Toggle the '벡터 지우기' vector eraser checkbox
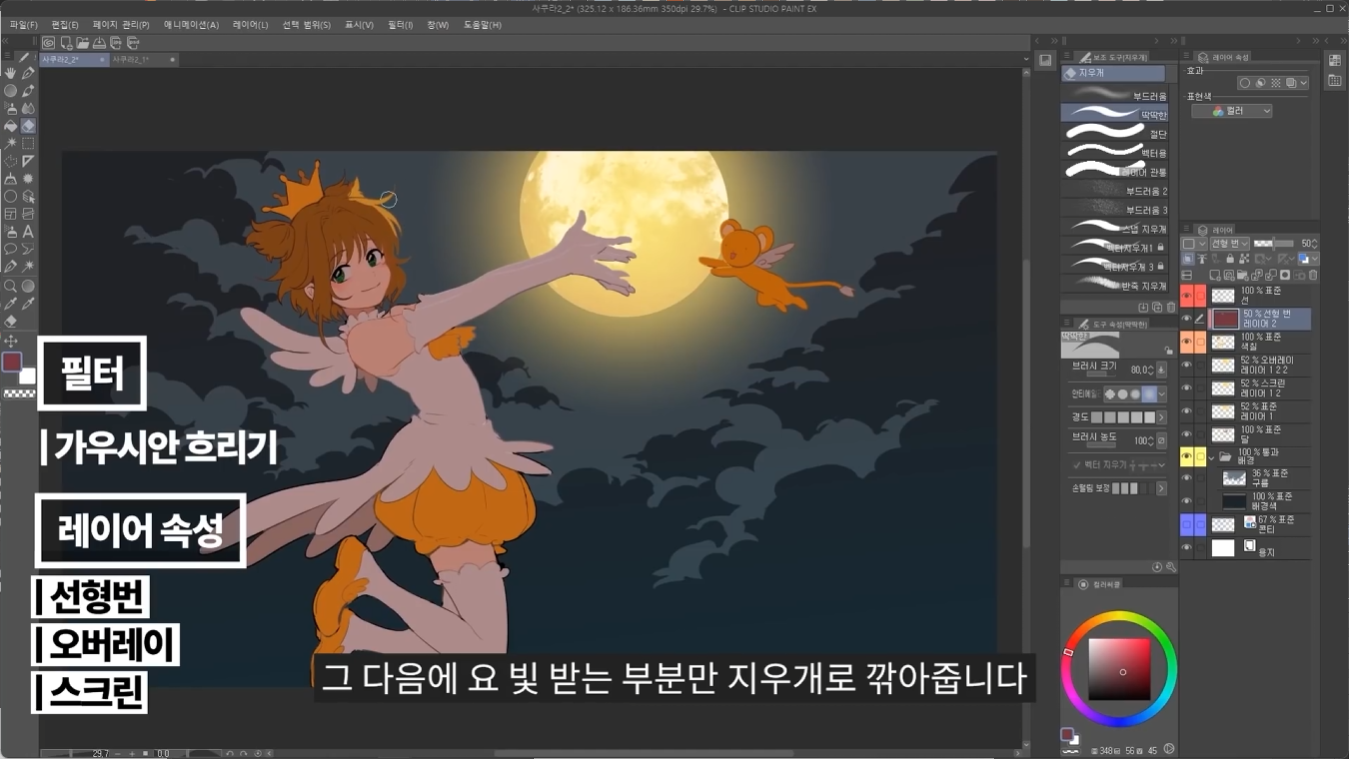1349x759 pixels. 1077,465
